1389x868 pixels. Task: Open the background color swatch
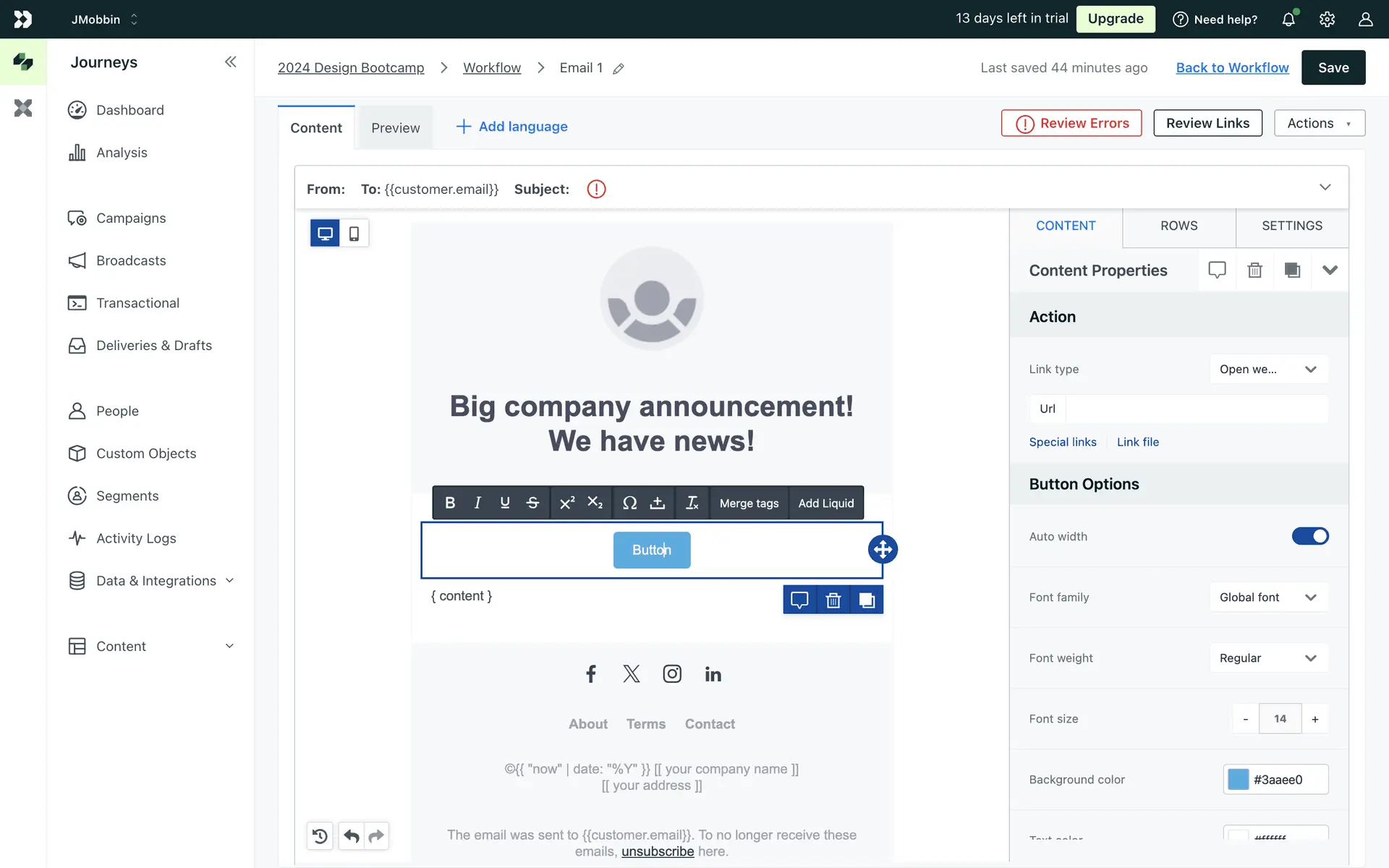(x=1238, y=779)
